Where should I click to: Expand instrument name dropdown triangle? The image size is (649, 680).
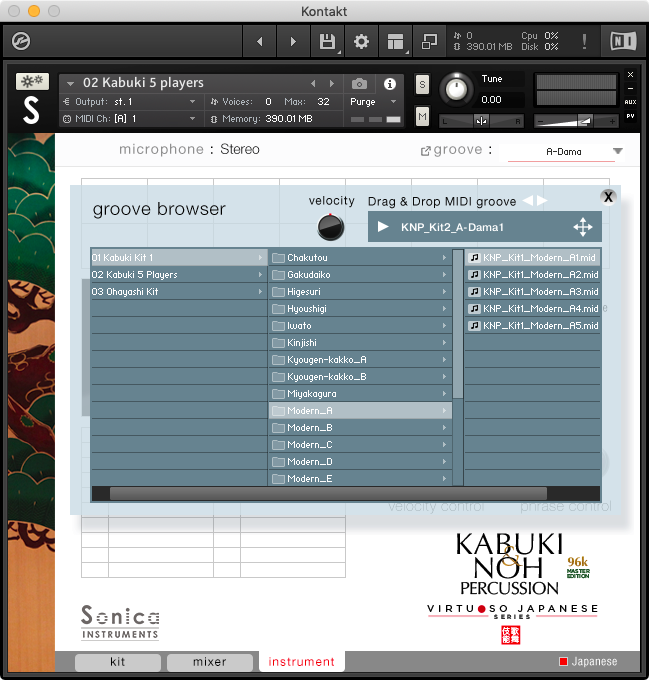[70, 83]
